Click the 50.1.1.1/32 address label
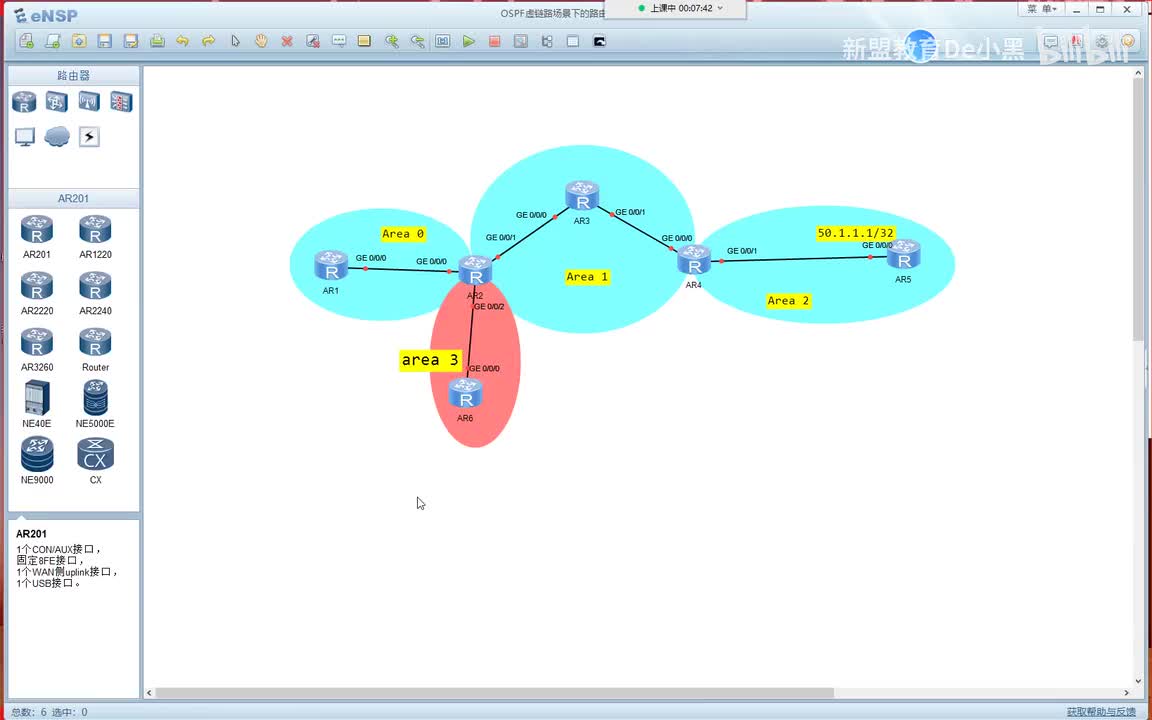The height and width of the screenshot is (720, 1152). pyautogui.click(x=855, y=233)
